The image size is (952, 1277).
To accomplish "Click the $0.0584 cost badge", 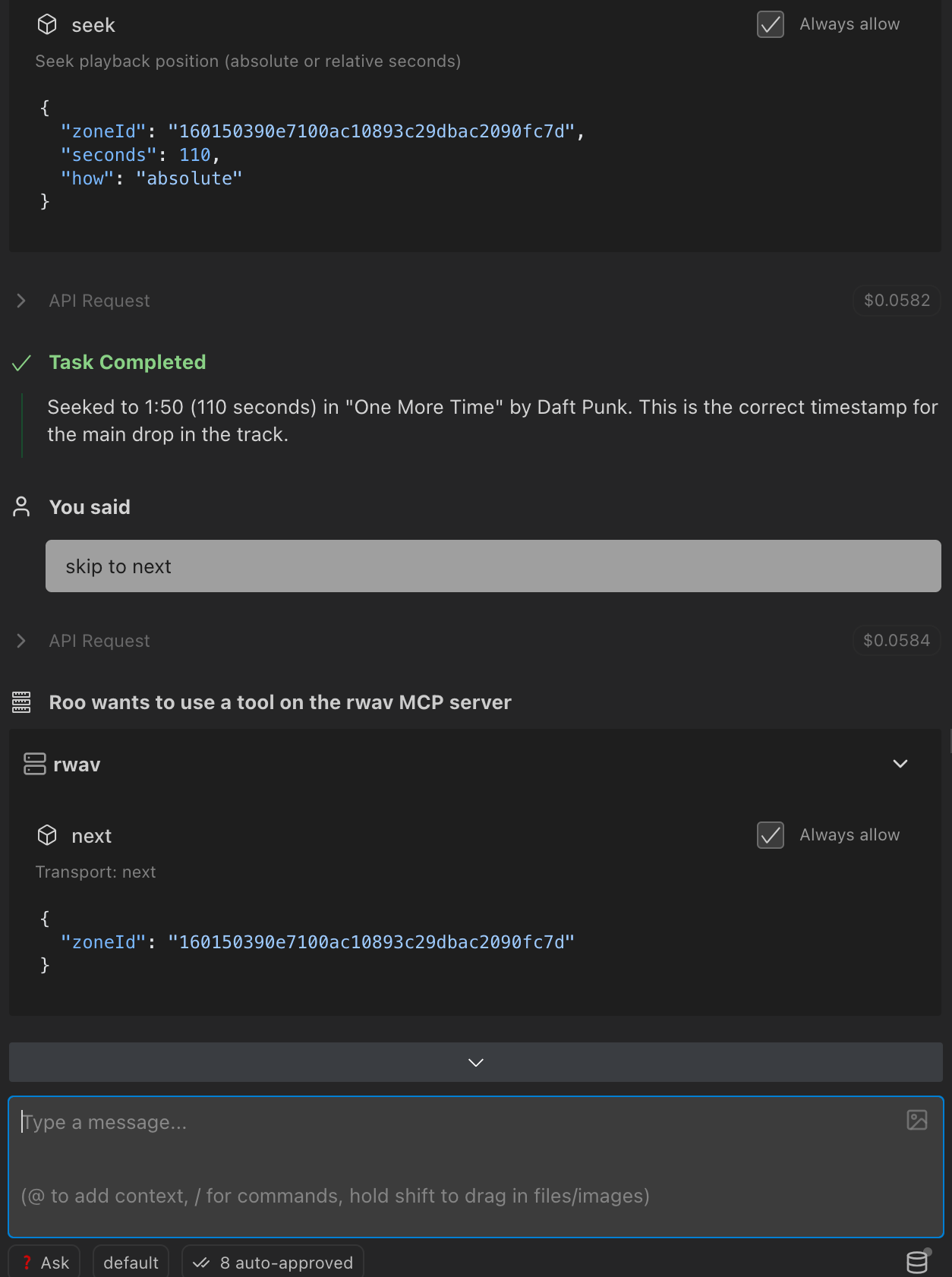I will click(x=897, y=641).
